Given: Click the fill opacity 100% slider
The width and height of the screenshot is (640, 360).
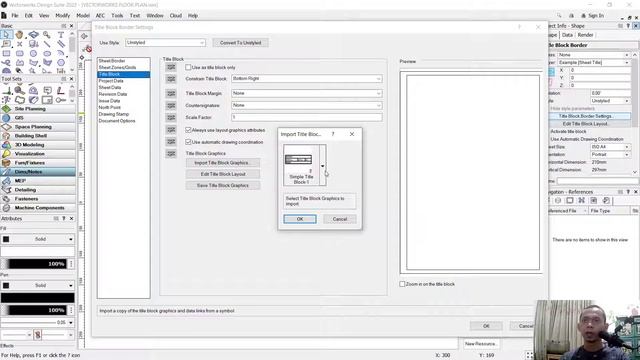Looking at the screenshot, I should tap(34, 264).
